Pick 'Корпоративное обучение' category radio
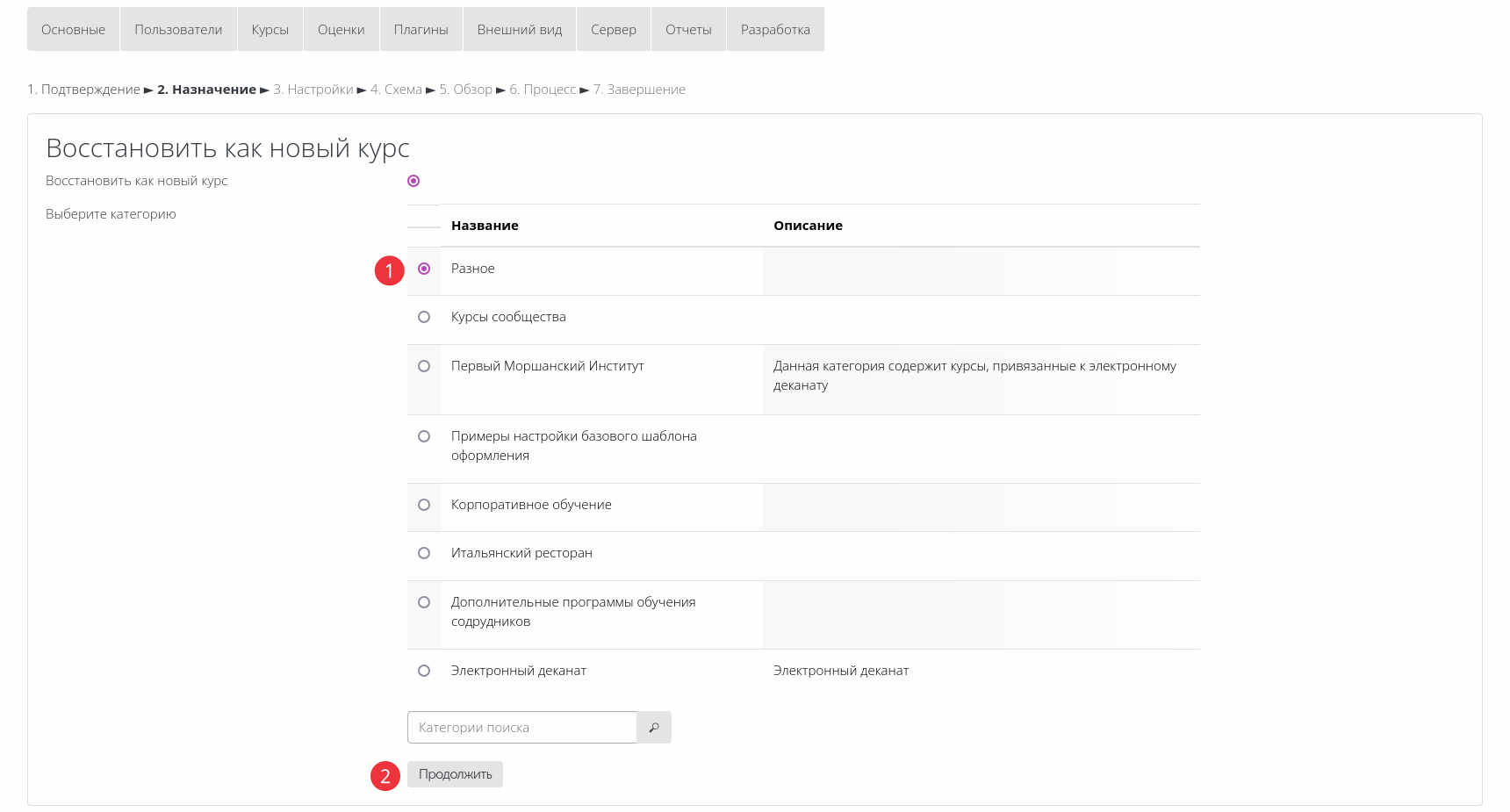Image resolution: width=1510 pixels, height=812 pixels. pos(424,505)
